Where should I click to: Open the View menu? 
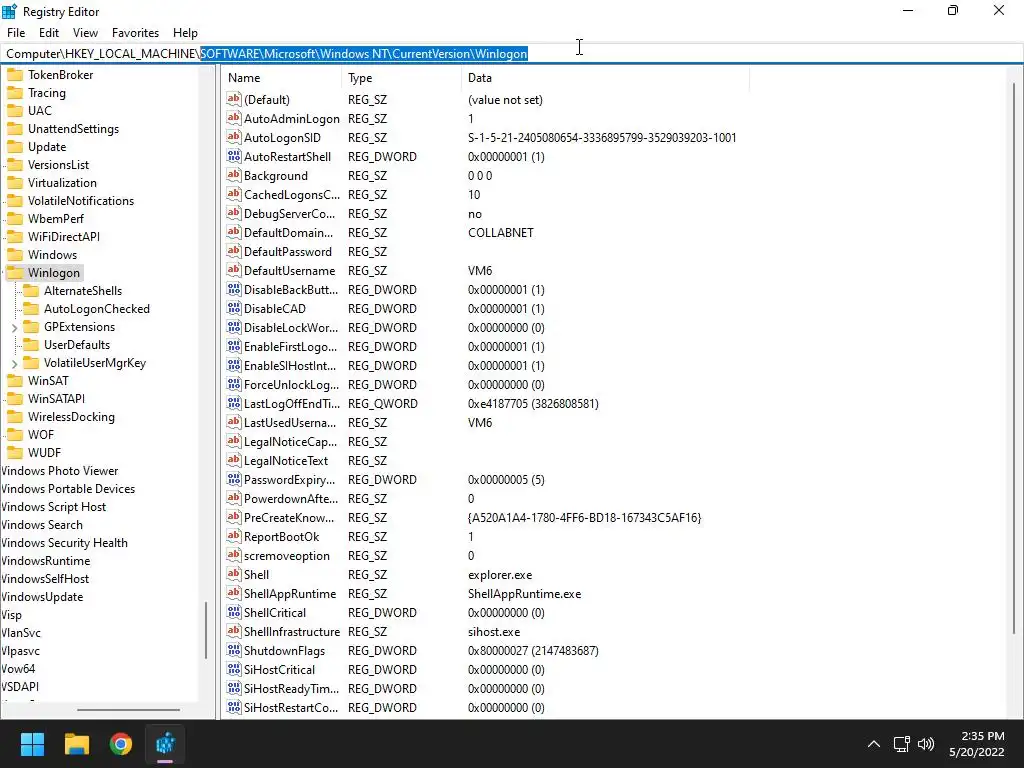[x=85, y=33]
